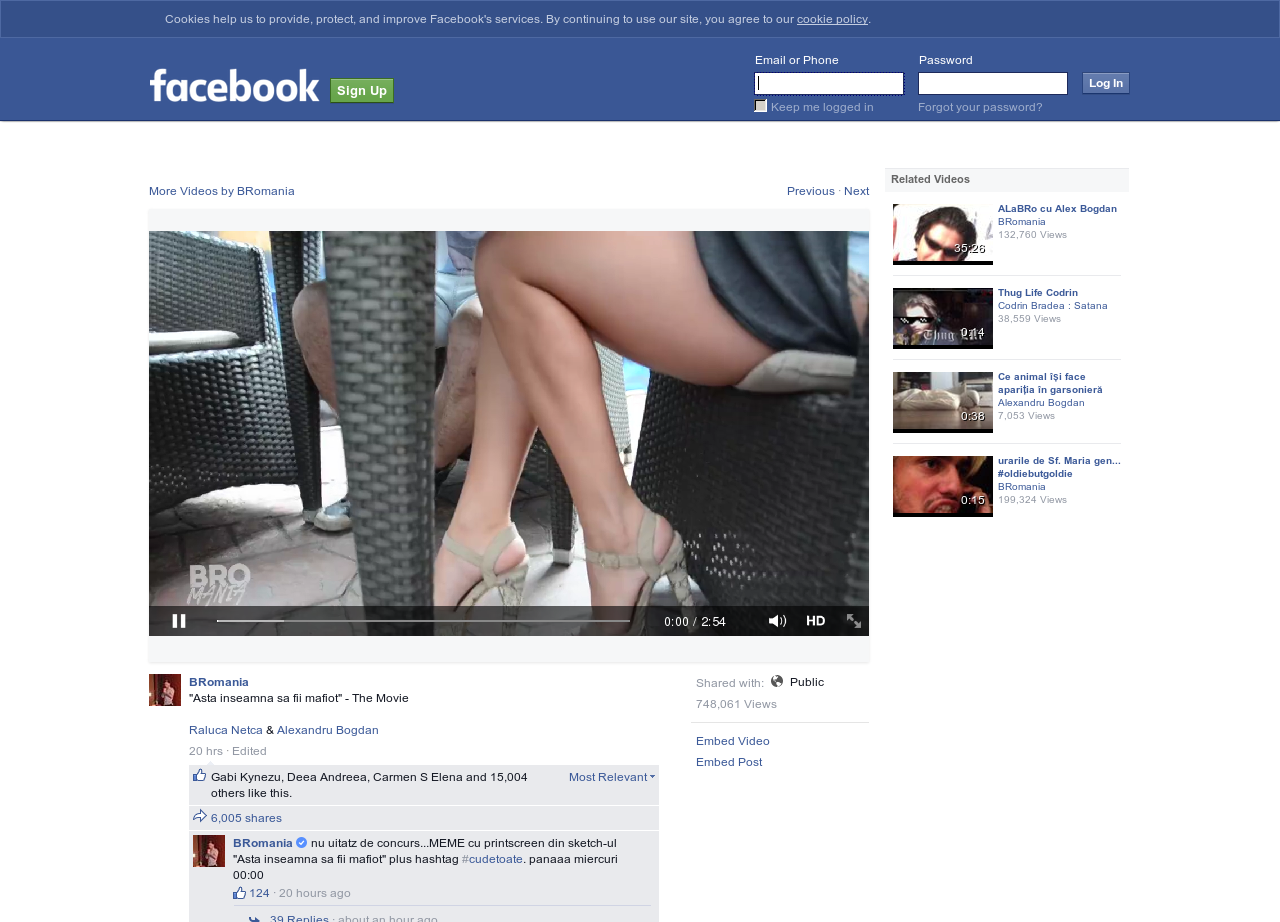
Task: Click the Public globe icon
Action: pos(777,681)
